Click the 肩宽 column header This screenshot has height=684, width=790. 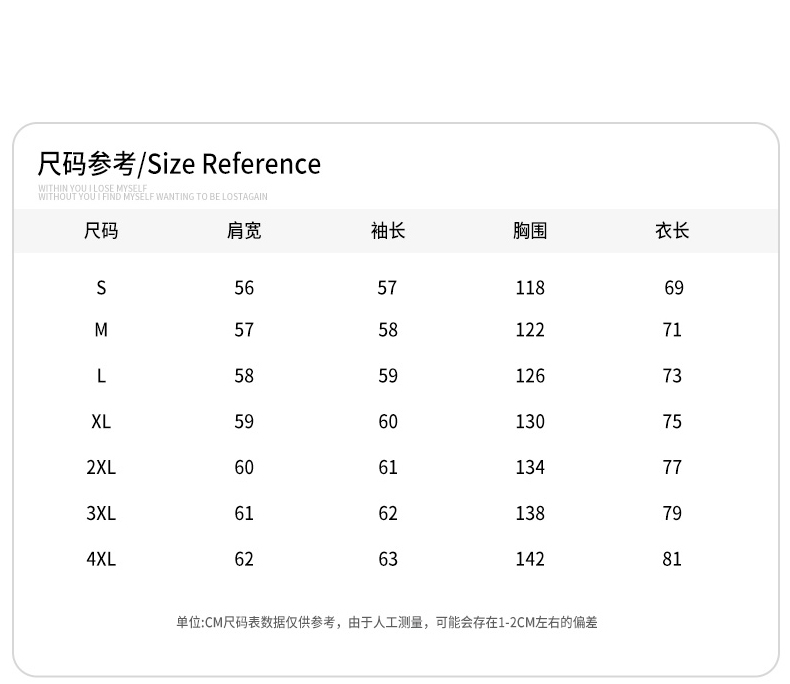tap(244, 231)
